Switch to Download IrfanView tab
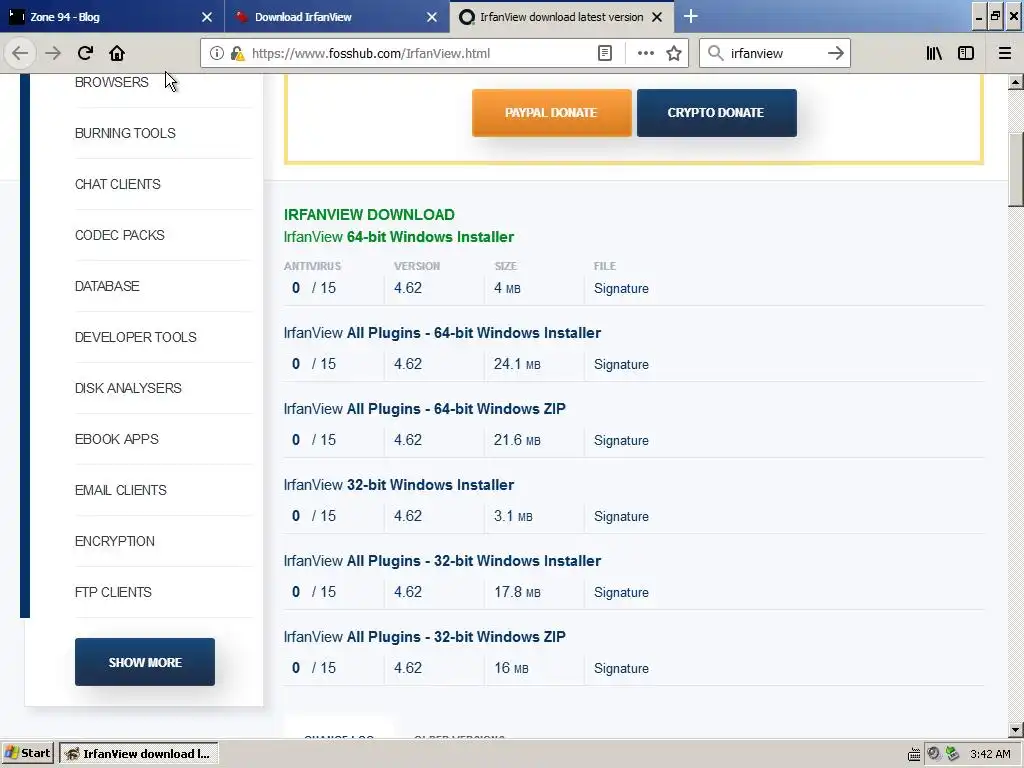This screenshot has height=768, width=1024. coord(337,17)
